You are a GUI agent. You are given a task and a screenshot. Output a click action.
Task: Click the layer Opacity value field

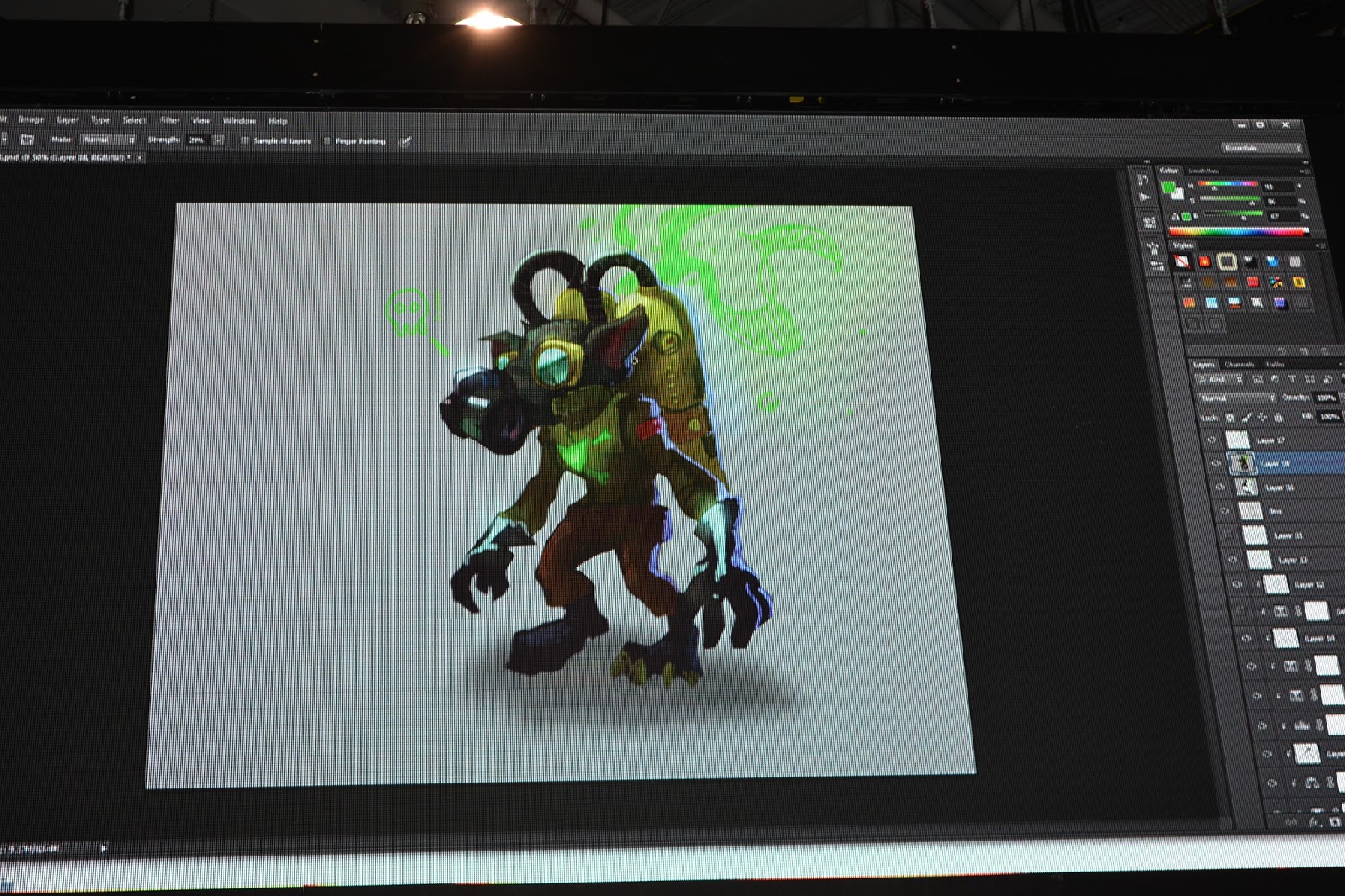tap(1326, 398)
